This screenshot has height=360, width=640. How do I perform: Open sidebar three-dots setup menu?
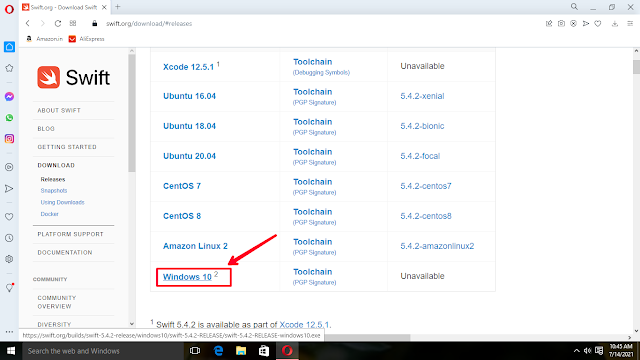pyautogui.click(x=9, y=332)
